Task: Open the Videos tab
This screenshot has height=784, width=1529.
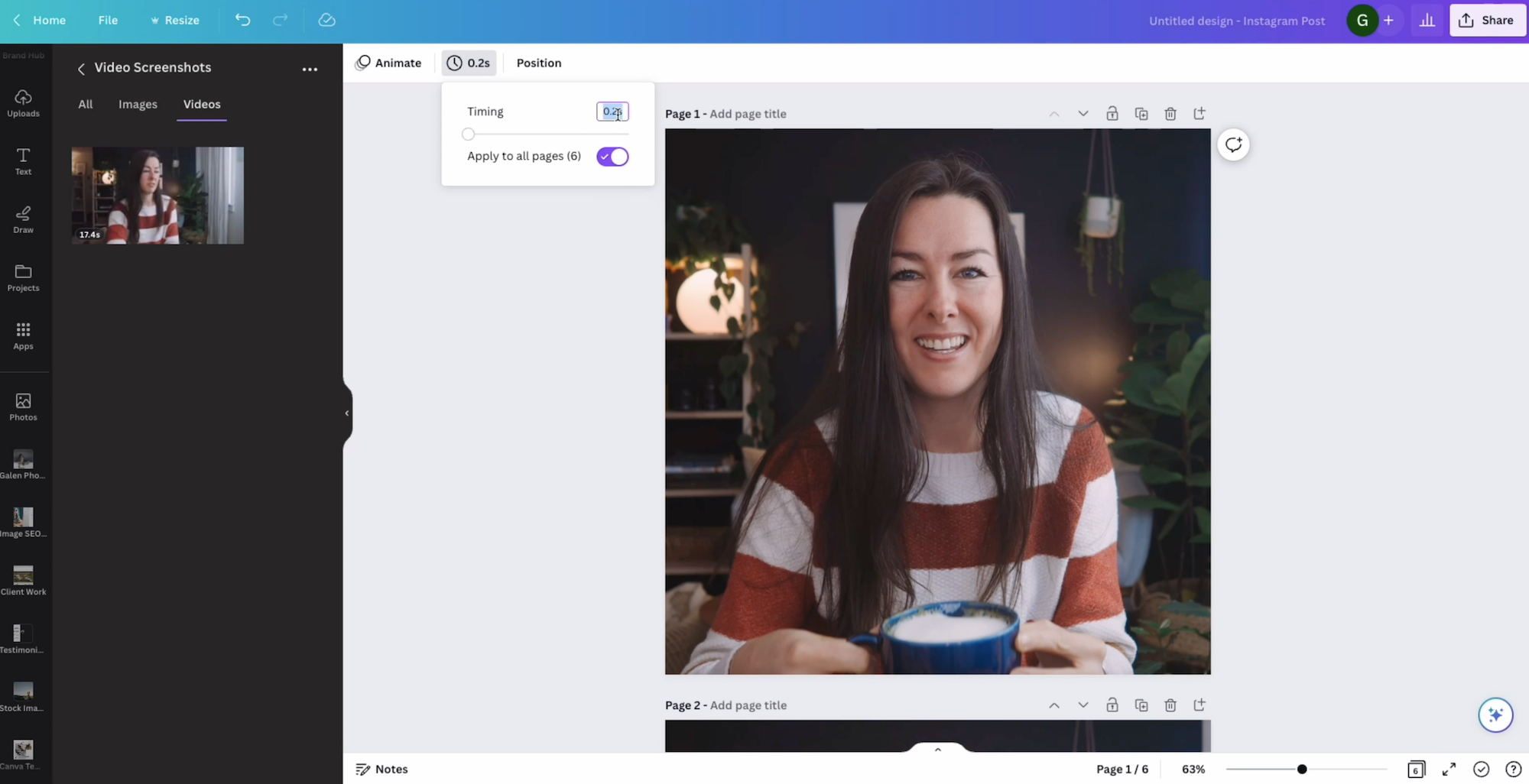Action: (x=201, y=105)
